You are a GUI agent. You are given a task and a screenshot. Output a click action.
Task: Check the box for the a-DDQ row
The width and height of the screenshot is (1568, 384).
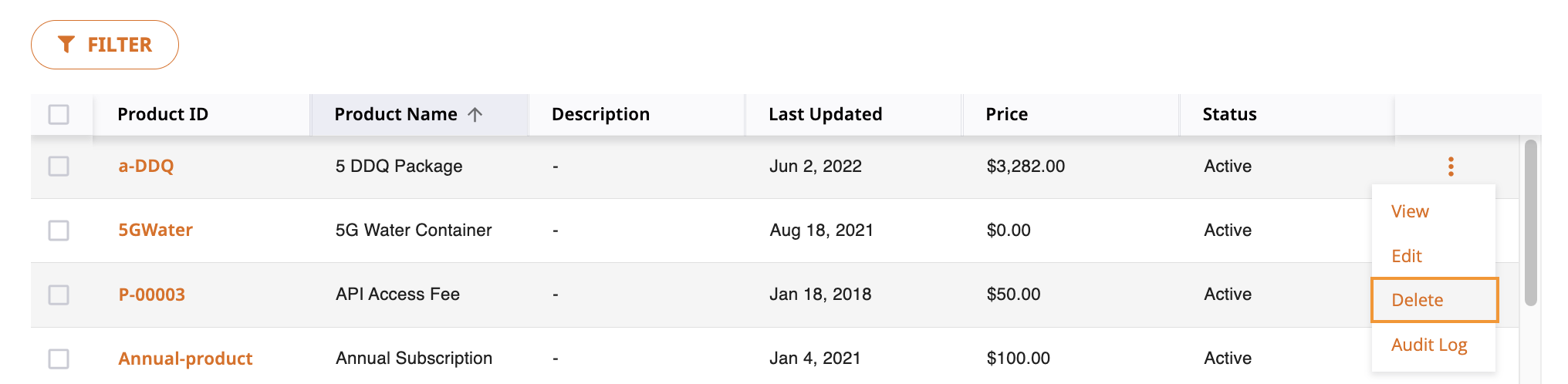[59, 166]
